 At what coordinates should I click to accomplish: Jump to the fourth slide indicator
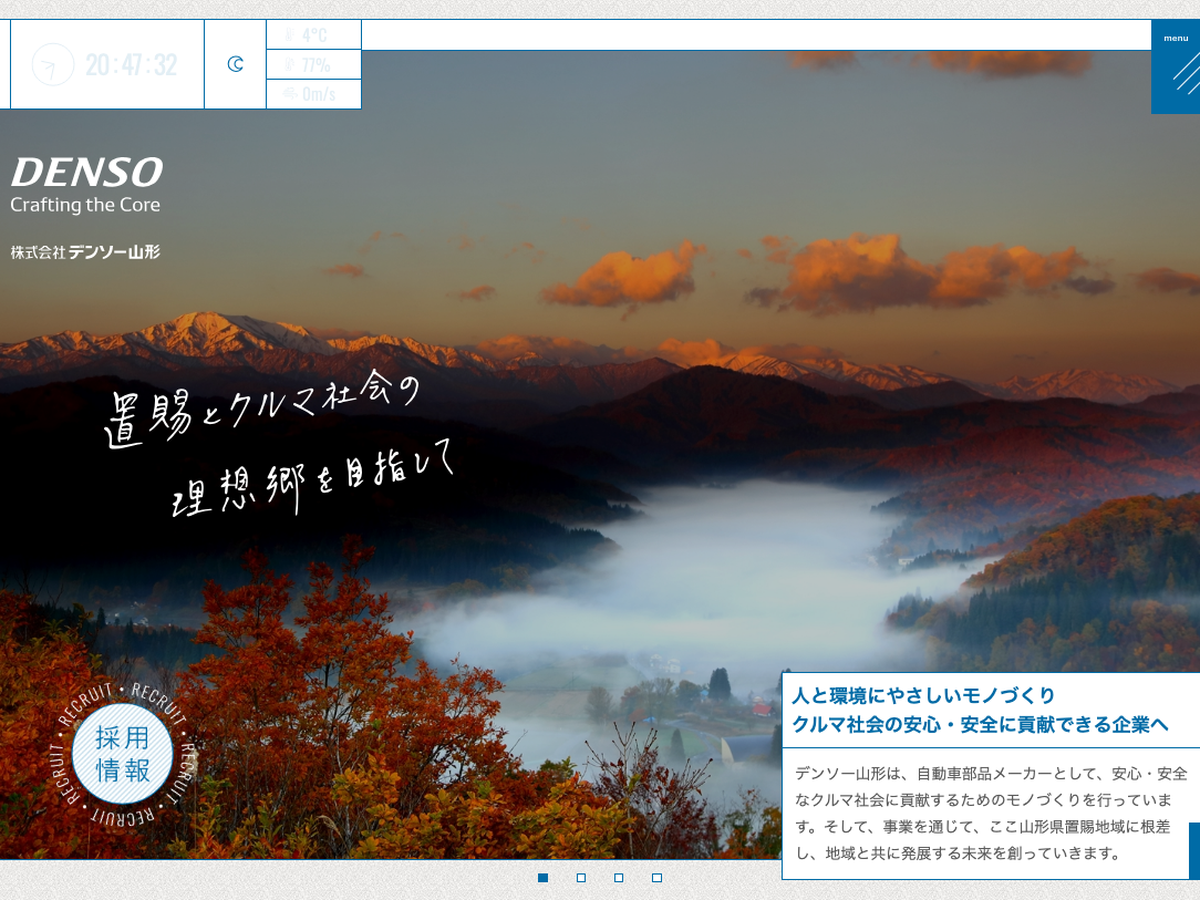tap(657, 878)
